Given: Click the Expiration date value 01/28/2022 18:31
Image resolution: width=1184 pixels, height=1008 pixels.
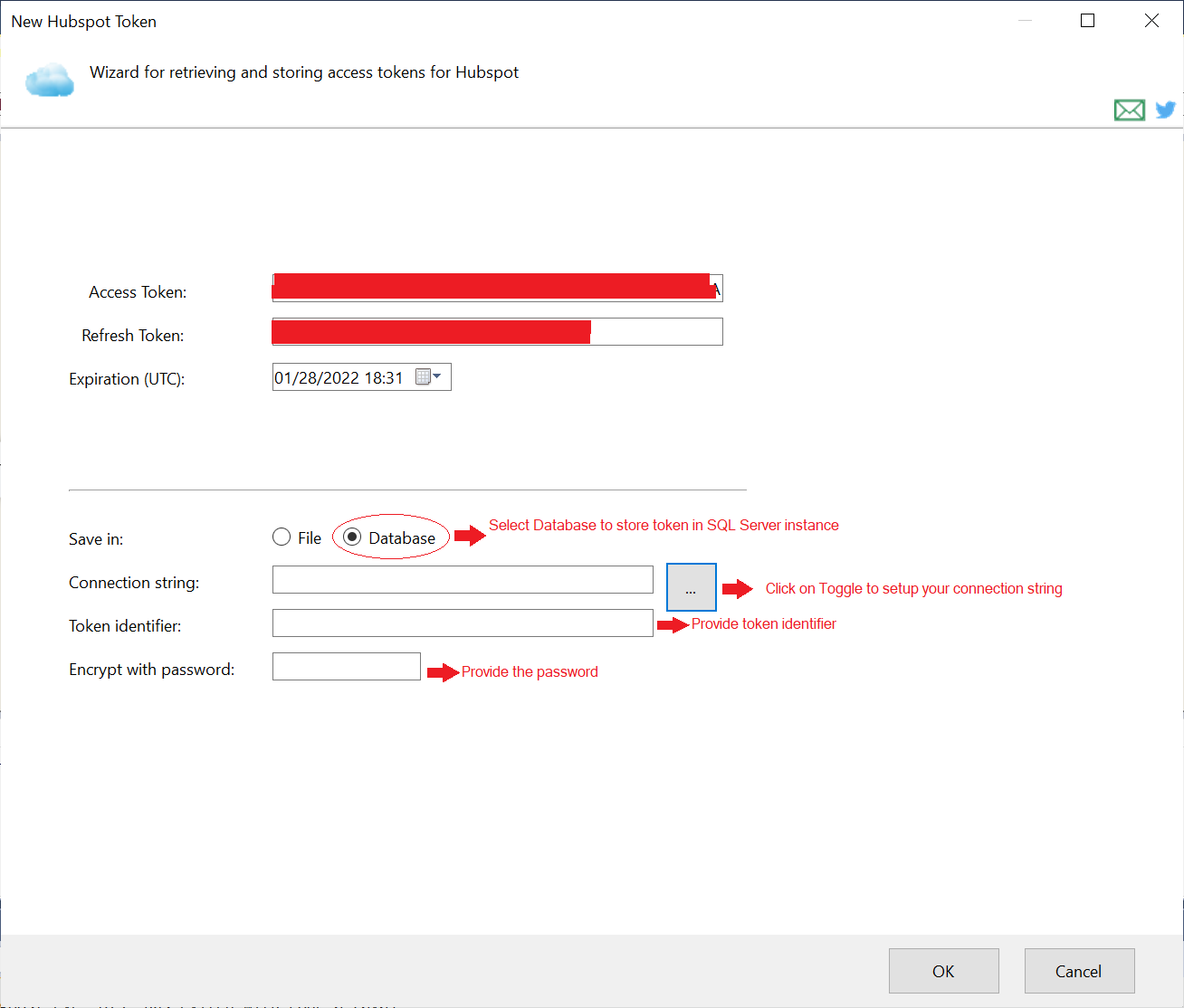Looking at the screenshot, I should 339,378.
